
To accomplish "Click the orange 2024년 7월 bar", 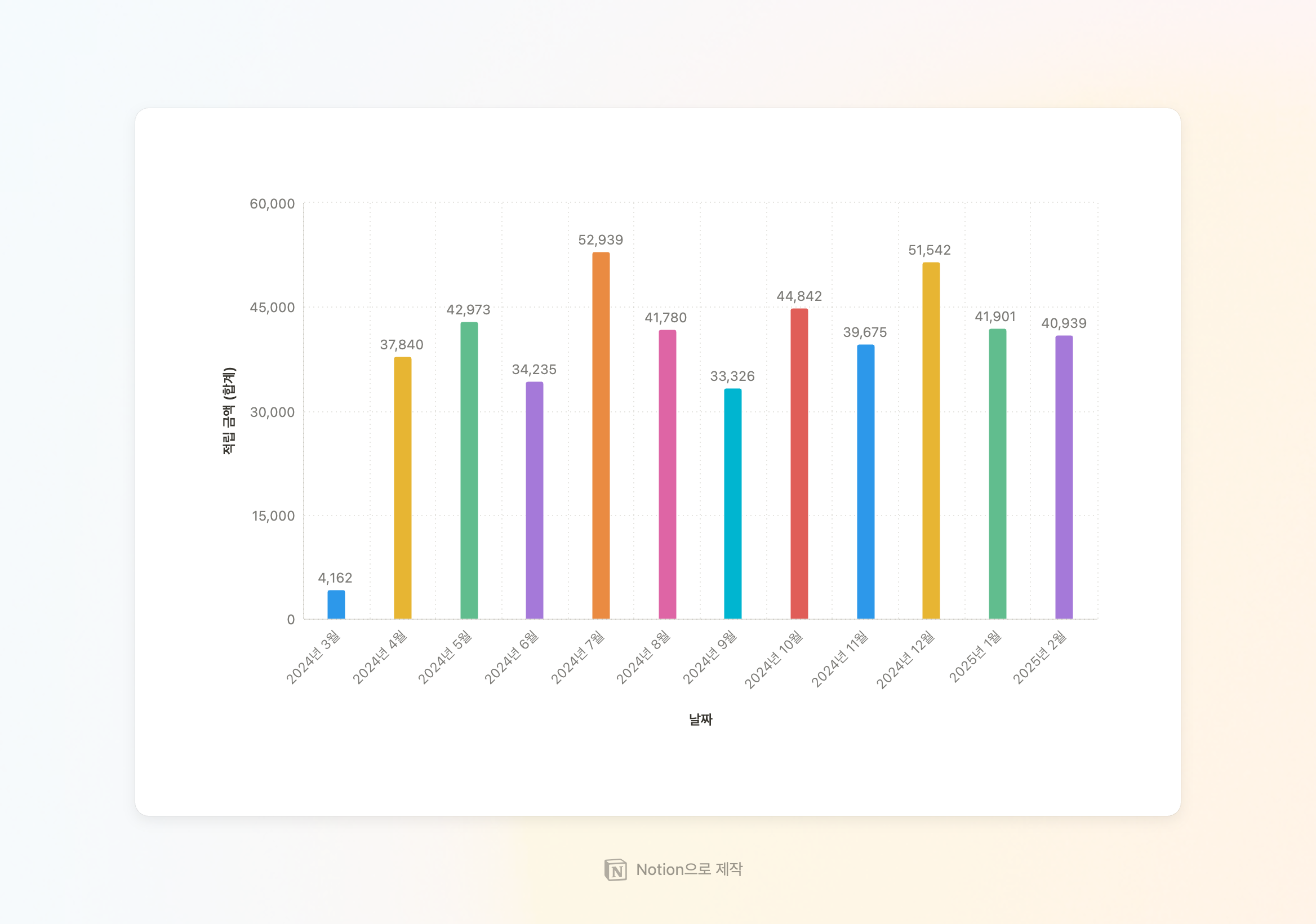I will point(601,436).
